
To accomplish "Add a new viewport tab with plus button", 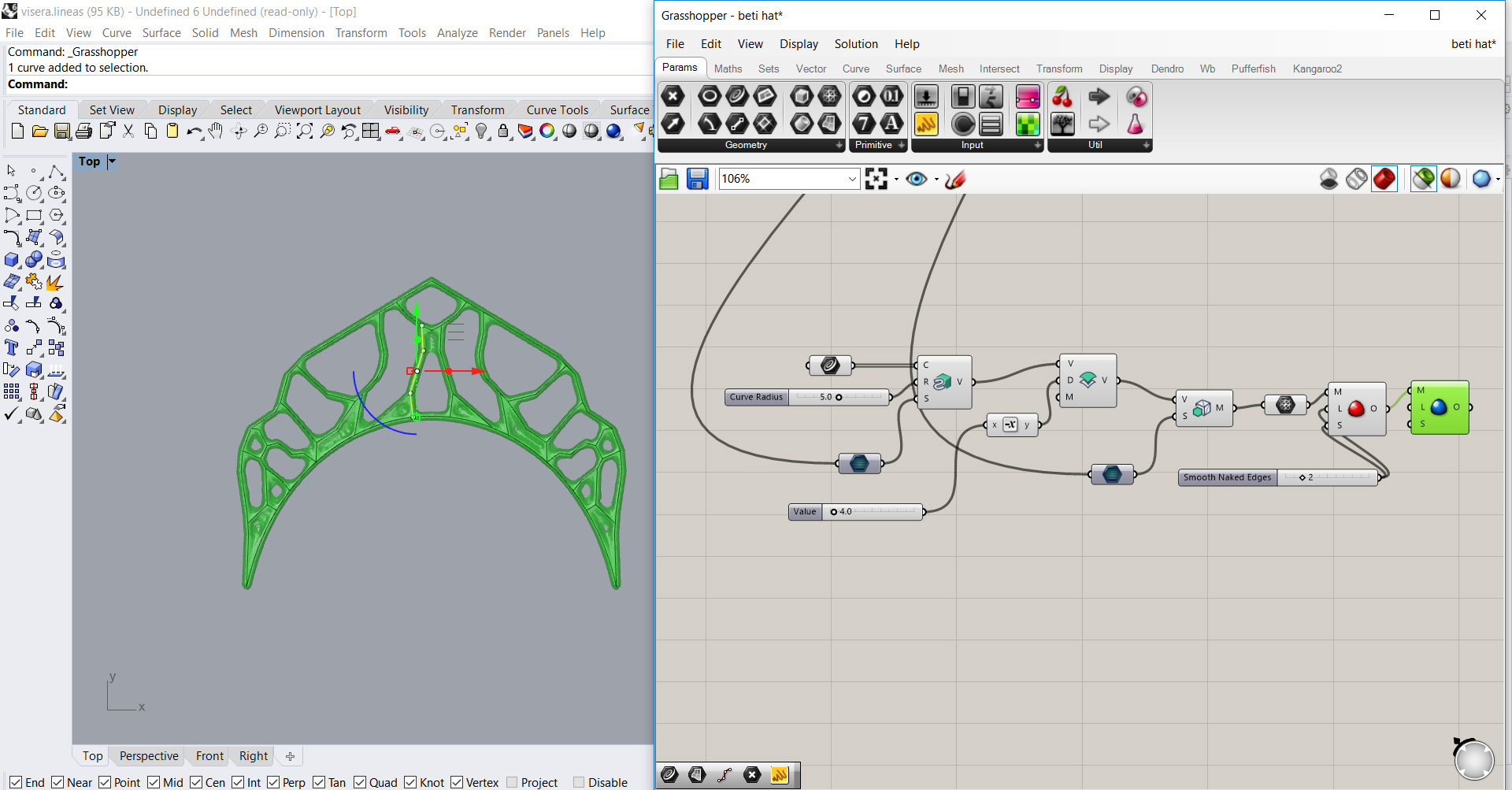I will tap(290, 756).
